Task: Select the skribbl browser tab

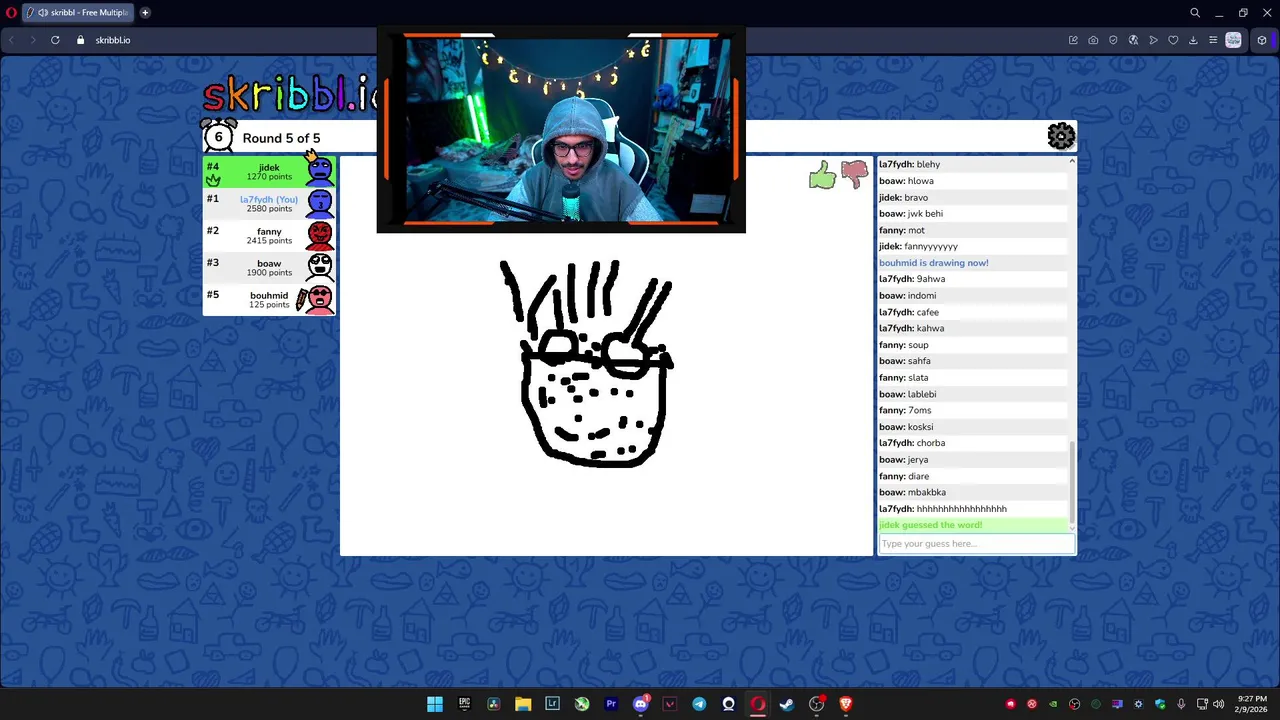Action: (x=78, y=13)
